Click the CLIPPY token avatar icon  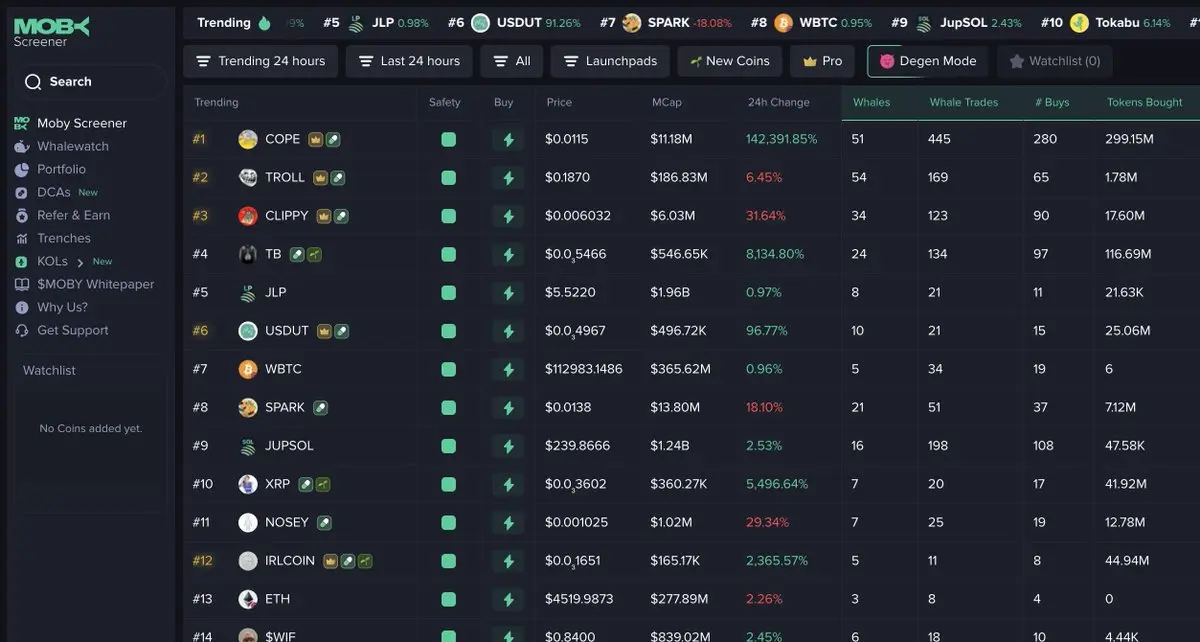point(248,216)
